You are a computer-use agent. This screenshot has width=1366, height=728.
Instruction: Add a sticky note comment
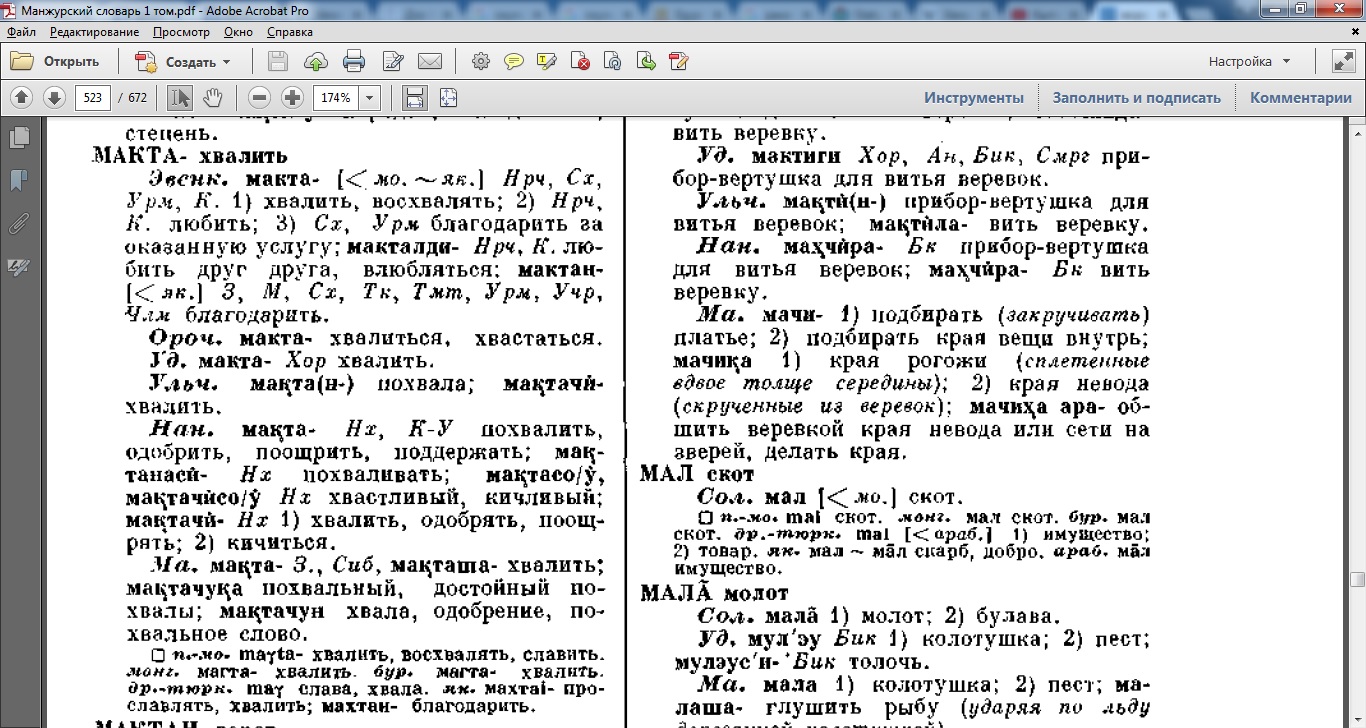coord(514,62)
